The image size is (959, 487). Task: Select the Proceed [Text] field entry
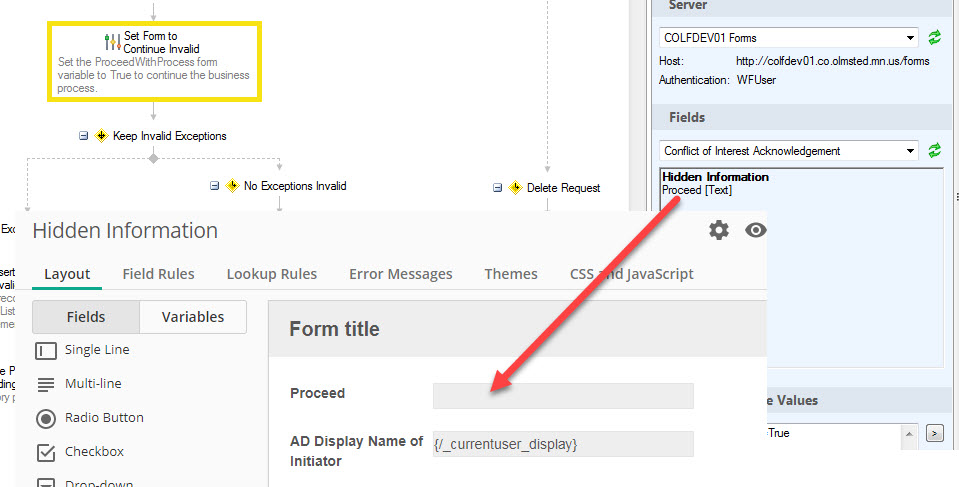coord(697,190)
